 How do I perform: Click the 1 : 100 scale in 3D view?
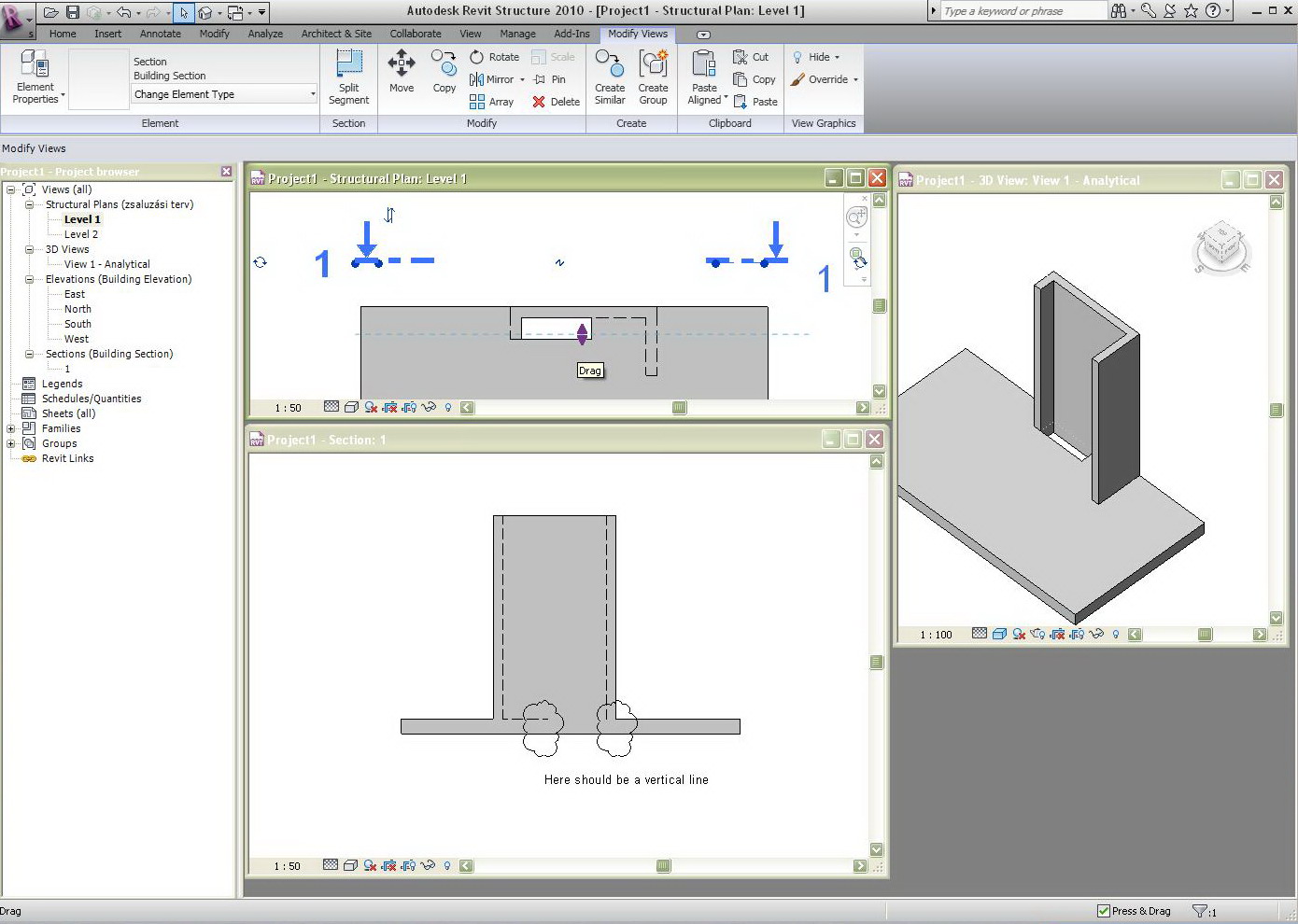tap(936, 635)
